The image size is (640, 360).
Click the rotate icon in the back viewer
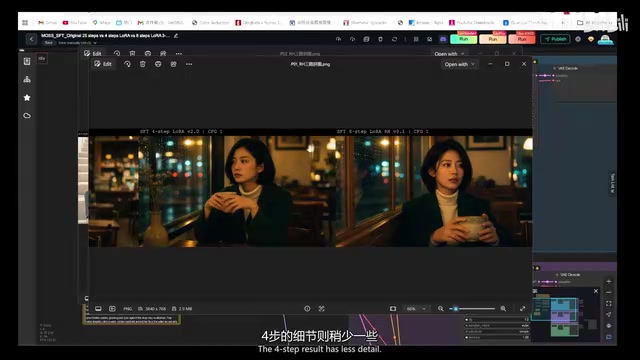coord(117,53)
